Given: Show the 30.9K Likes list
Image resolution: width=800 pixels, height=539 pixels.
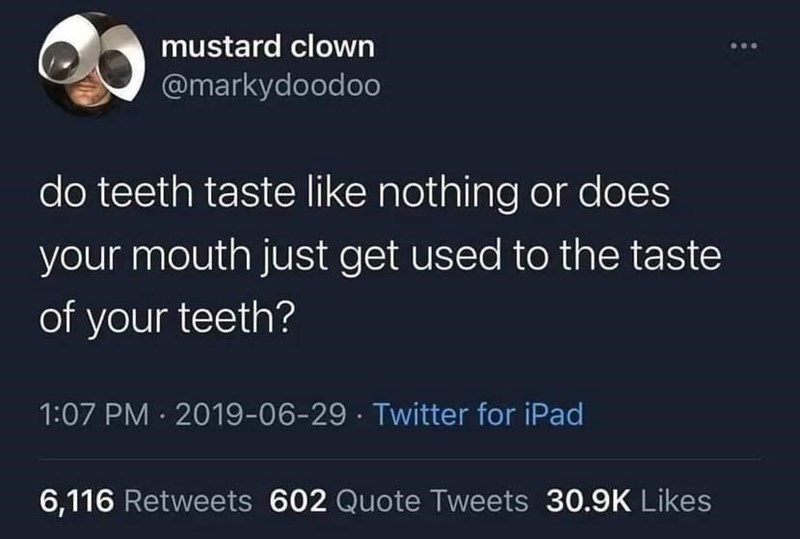Looking at the screenshot, I should coord(629,501).
